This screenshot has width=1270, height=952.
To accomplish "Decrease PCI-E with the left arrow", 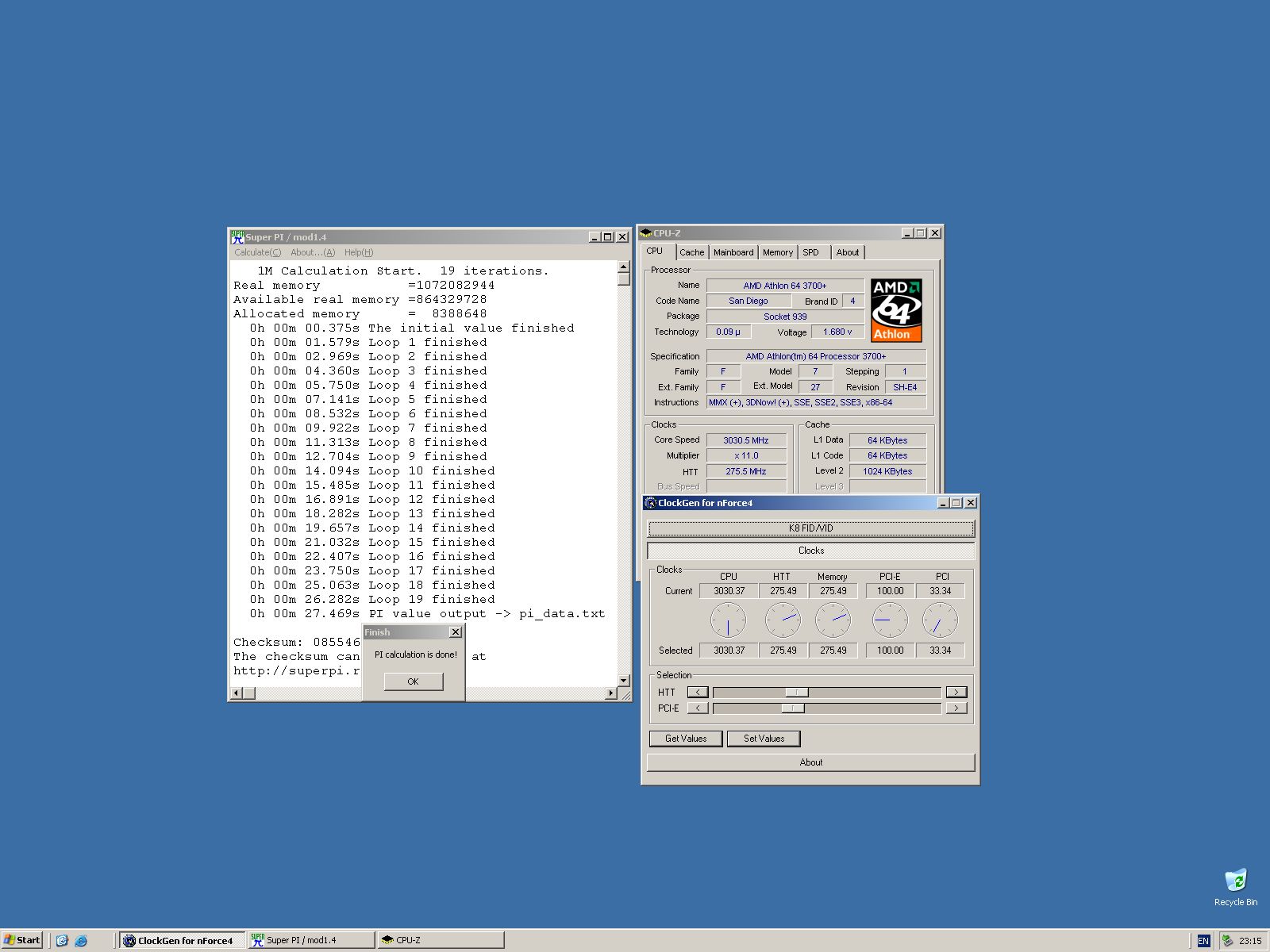I will [x=698, y=708].
